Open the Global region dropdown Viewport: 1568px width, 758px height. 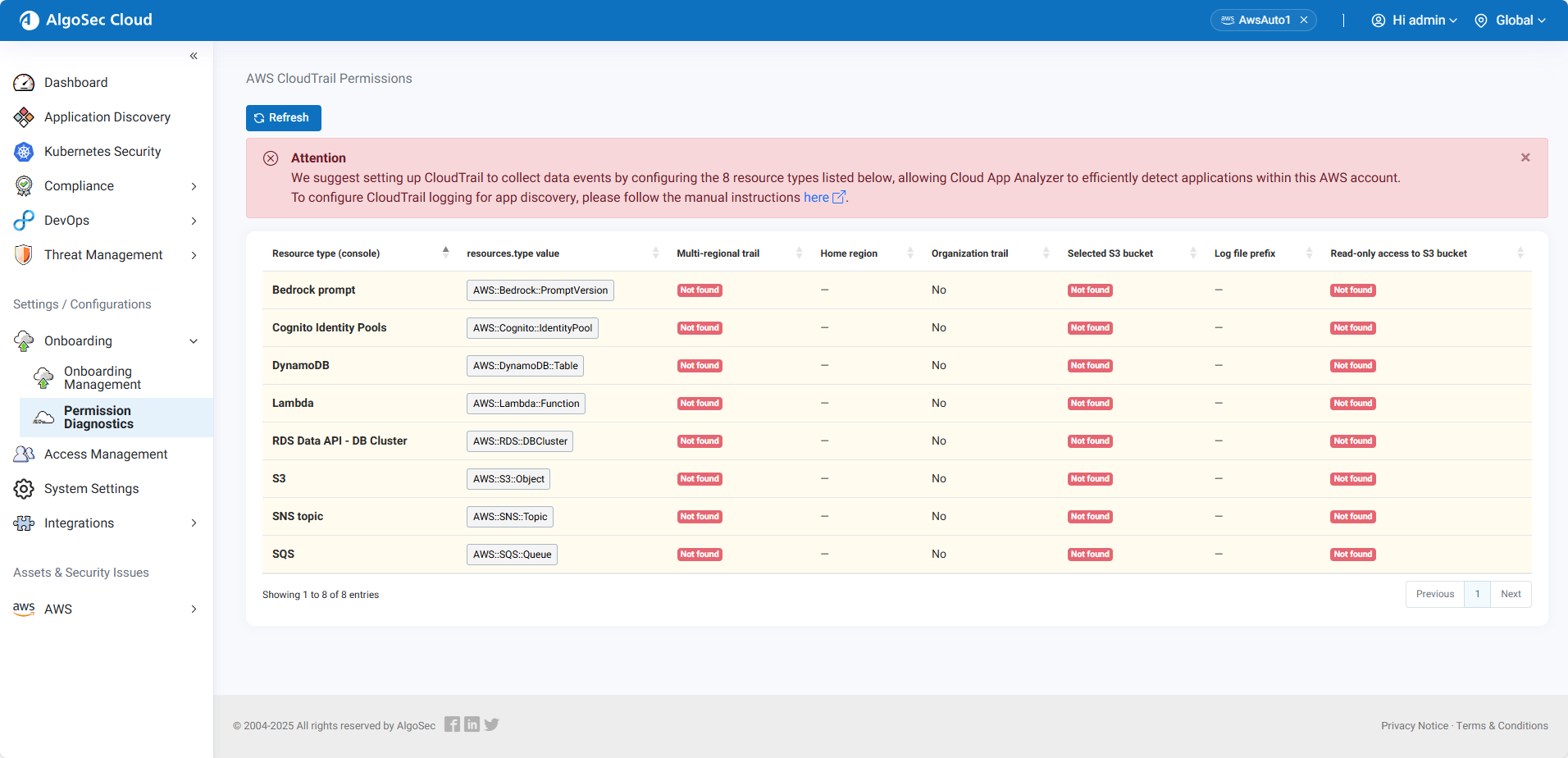1510,21
